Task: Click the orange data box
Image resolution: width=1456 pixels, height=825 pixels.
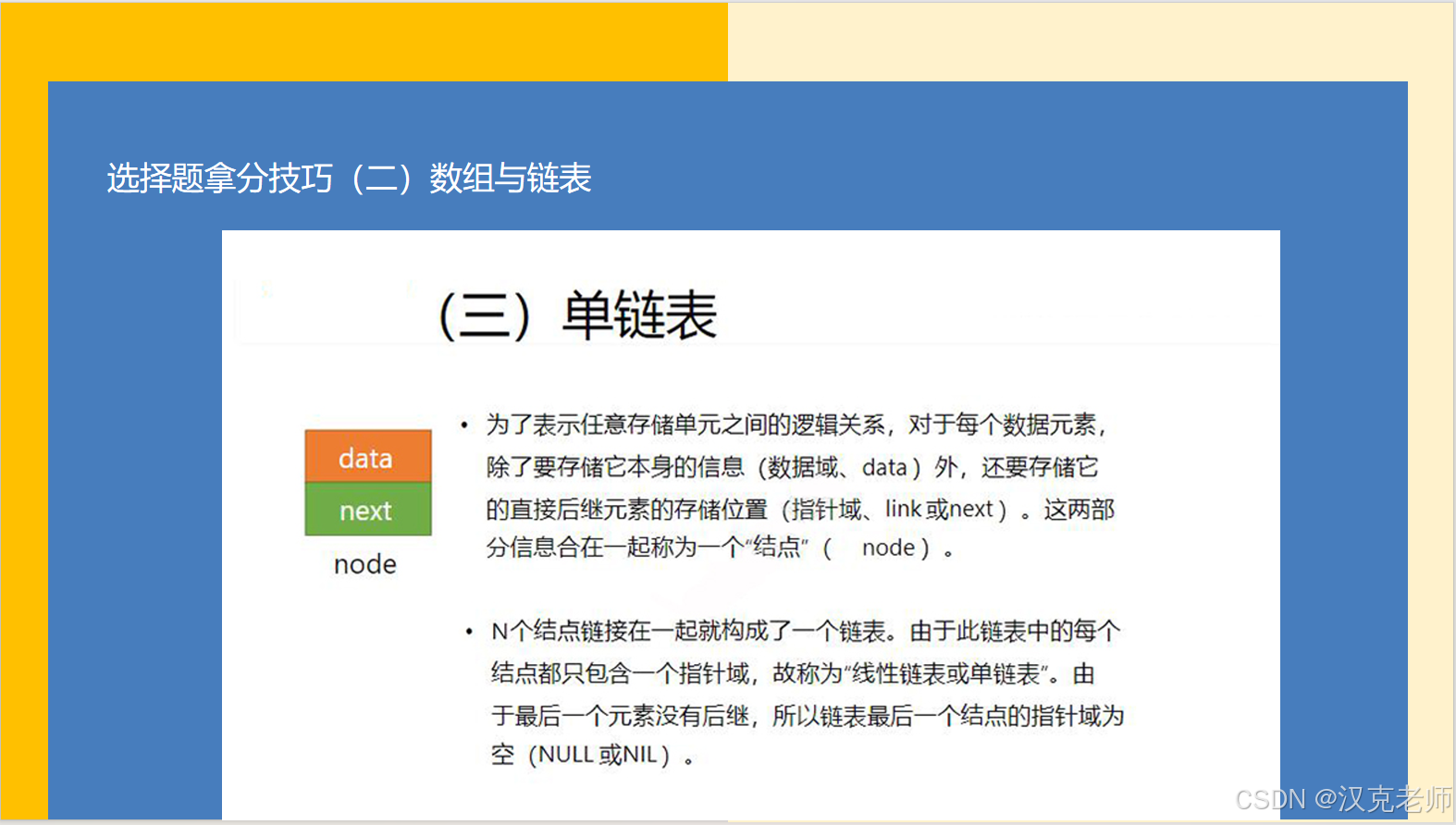Action: point(368,456)
